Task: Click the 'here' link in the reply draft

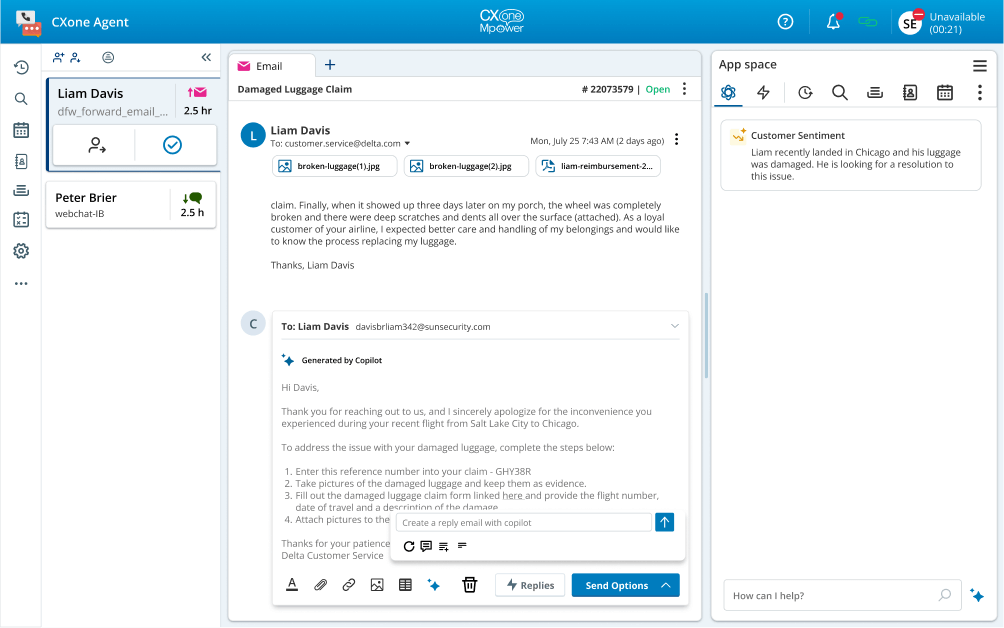Action: (x=512, y=495)
